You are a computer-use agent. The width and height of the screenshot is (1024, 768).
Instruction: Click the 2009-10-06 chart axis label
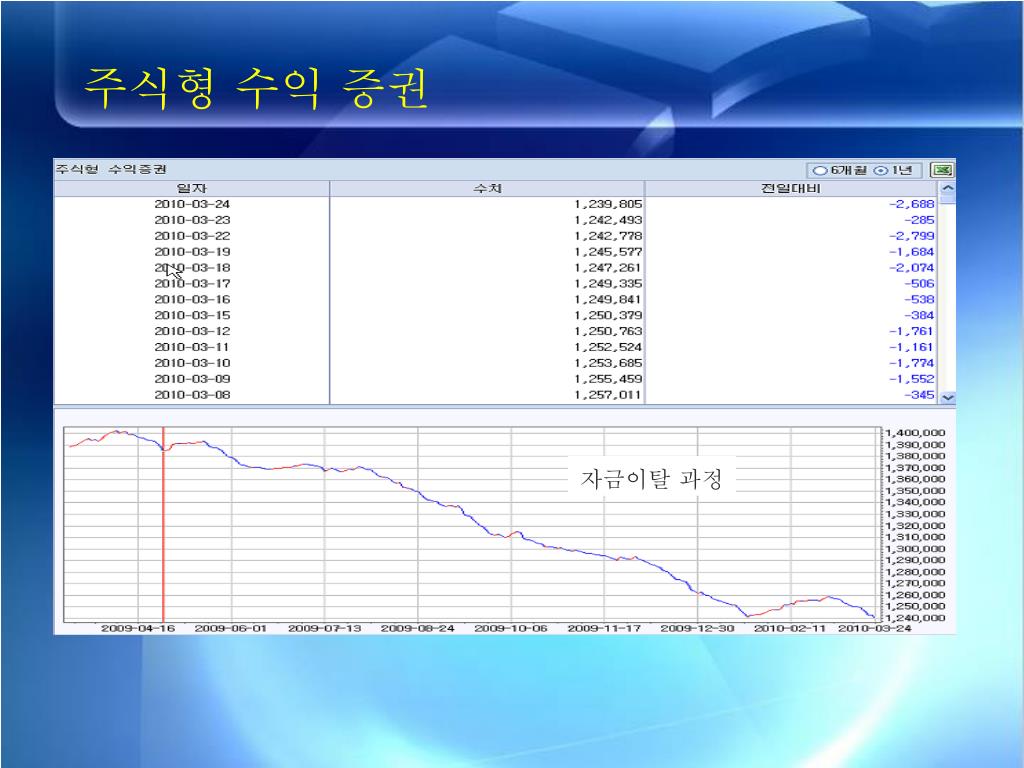tap(511, 628)
